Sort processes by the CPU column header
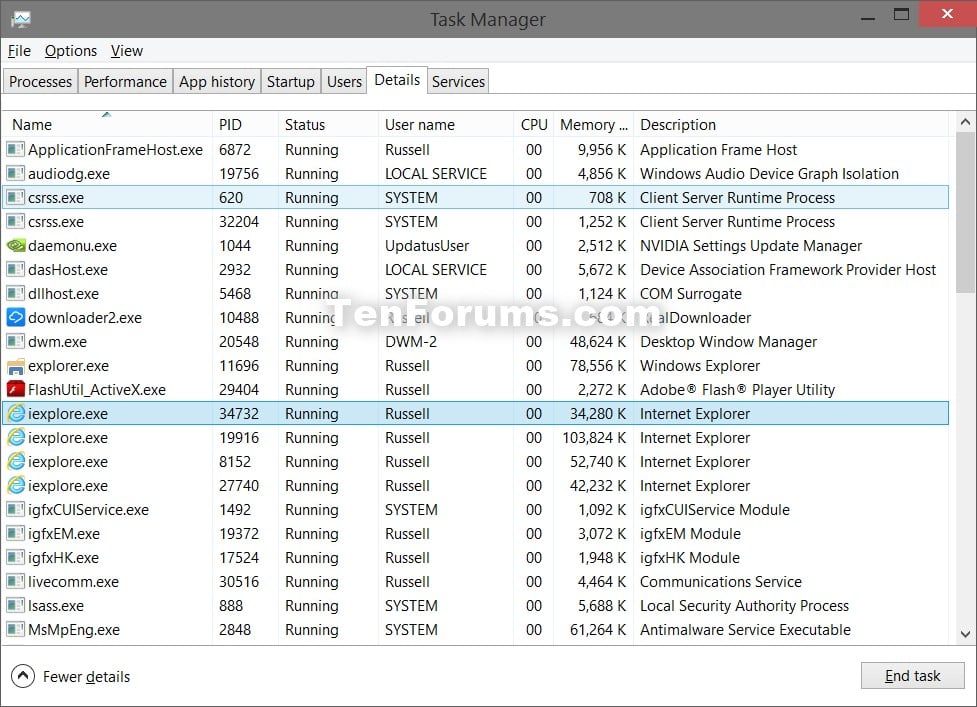This screenshot has height=707, width=977. tap(533, 124)
